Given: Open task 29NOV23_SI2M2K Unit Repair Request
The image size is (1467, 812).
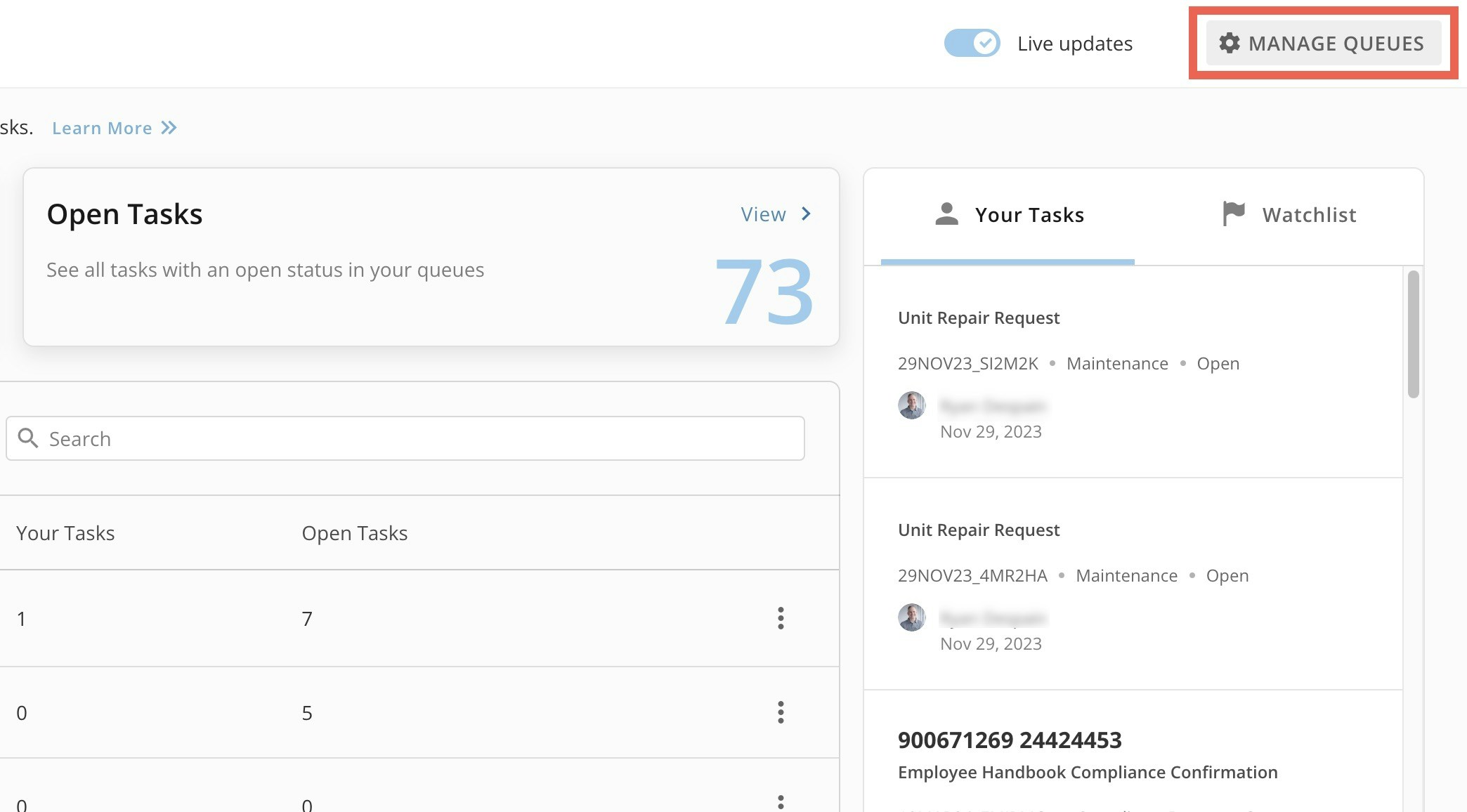Looking at the screenshot, I should [x=978, y=318].
